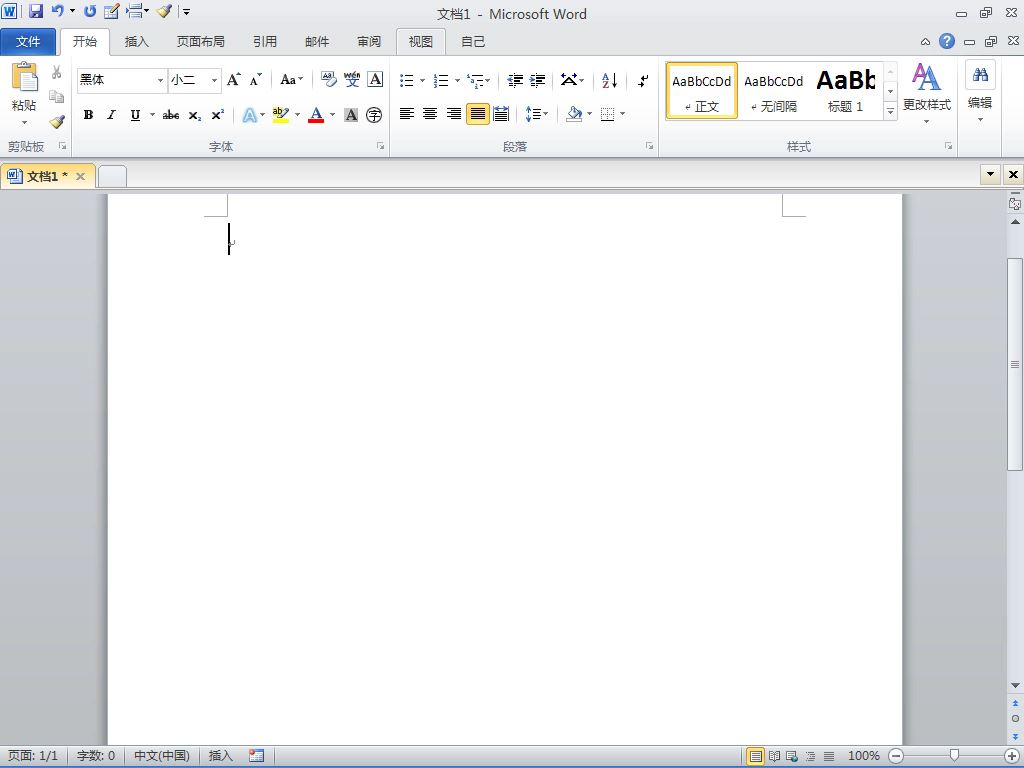Select the Format Painter brush

[x=57, y=121]
